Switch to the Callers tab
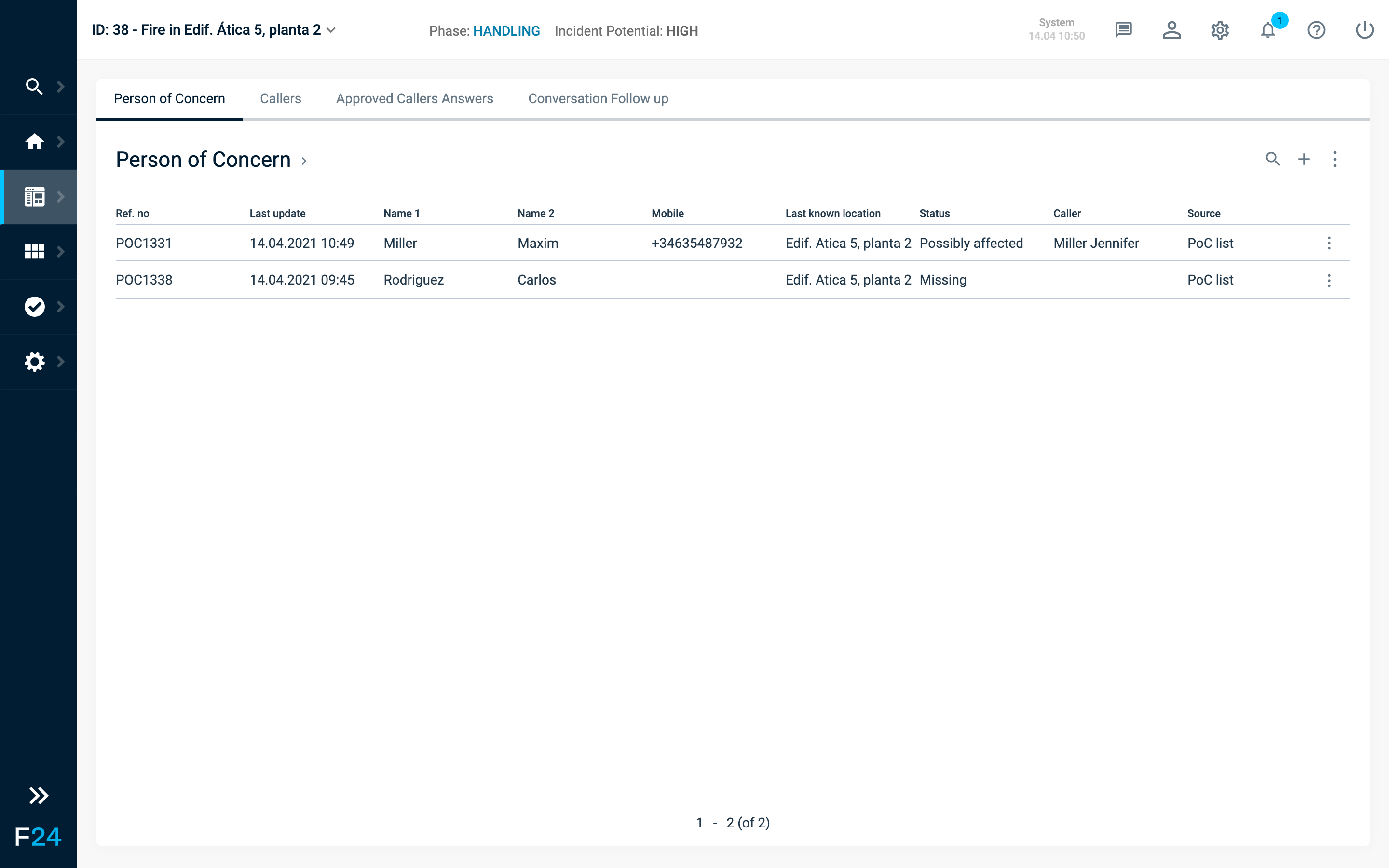Image resolution: width=1389 pixels, height=868 pixels. click(x=280, y=99)
